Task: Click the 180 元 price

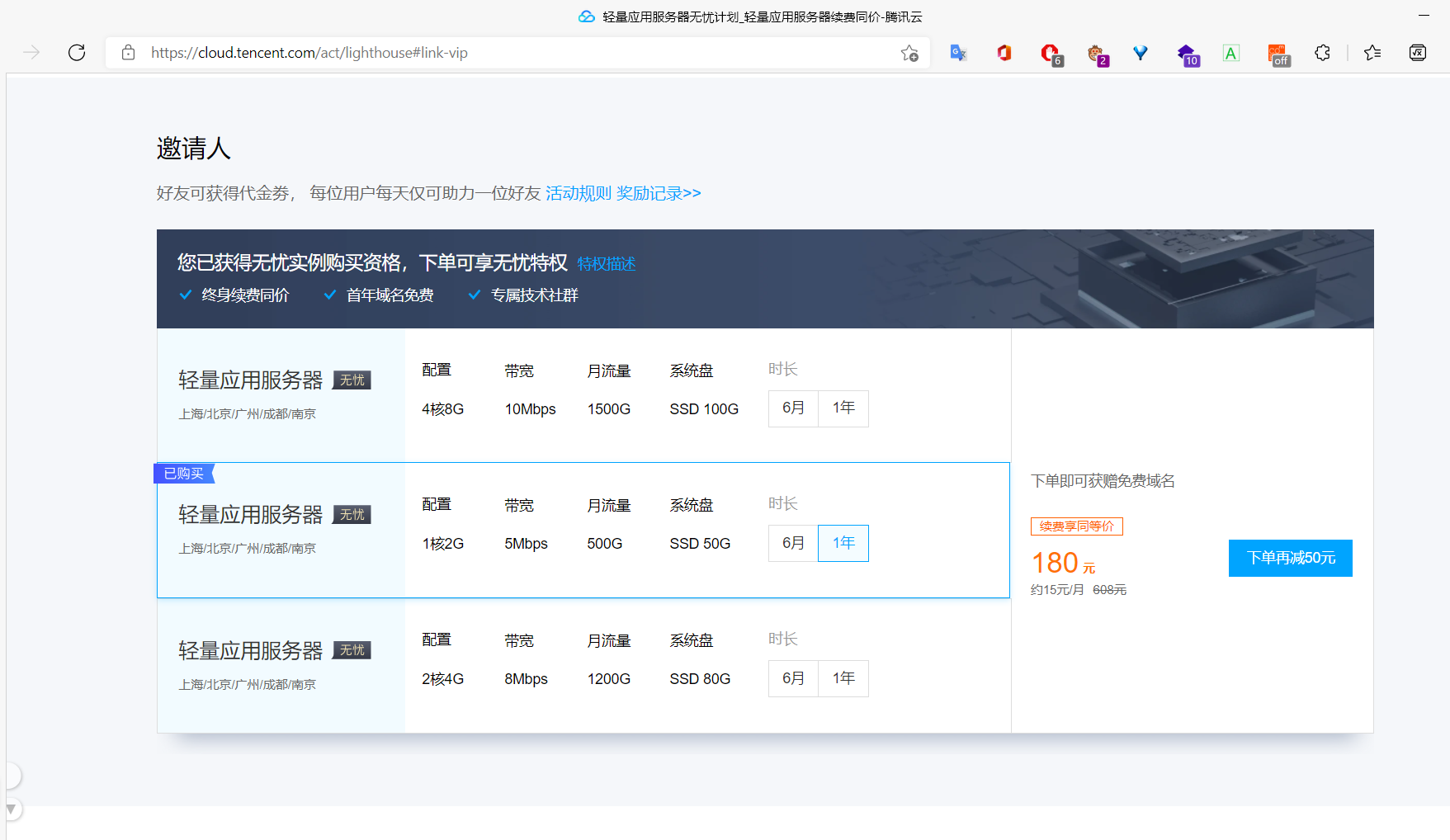Action: click(x=1064, y=564)
